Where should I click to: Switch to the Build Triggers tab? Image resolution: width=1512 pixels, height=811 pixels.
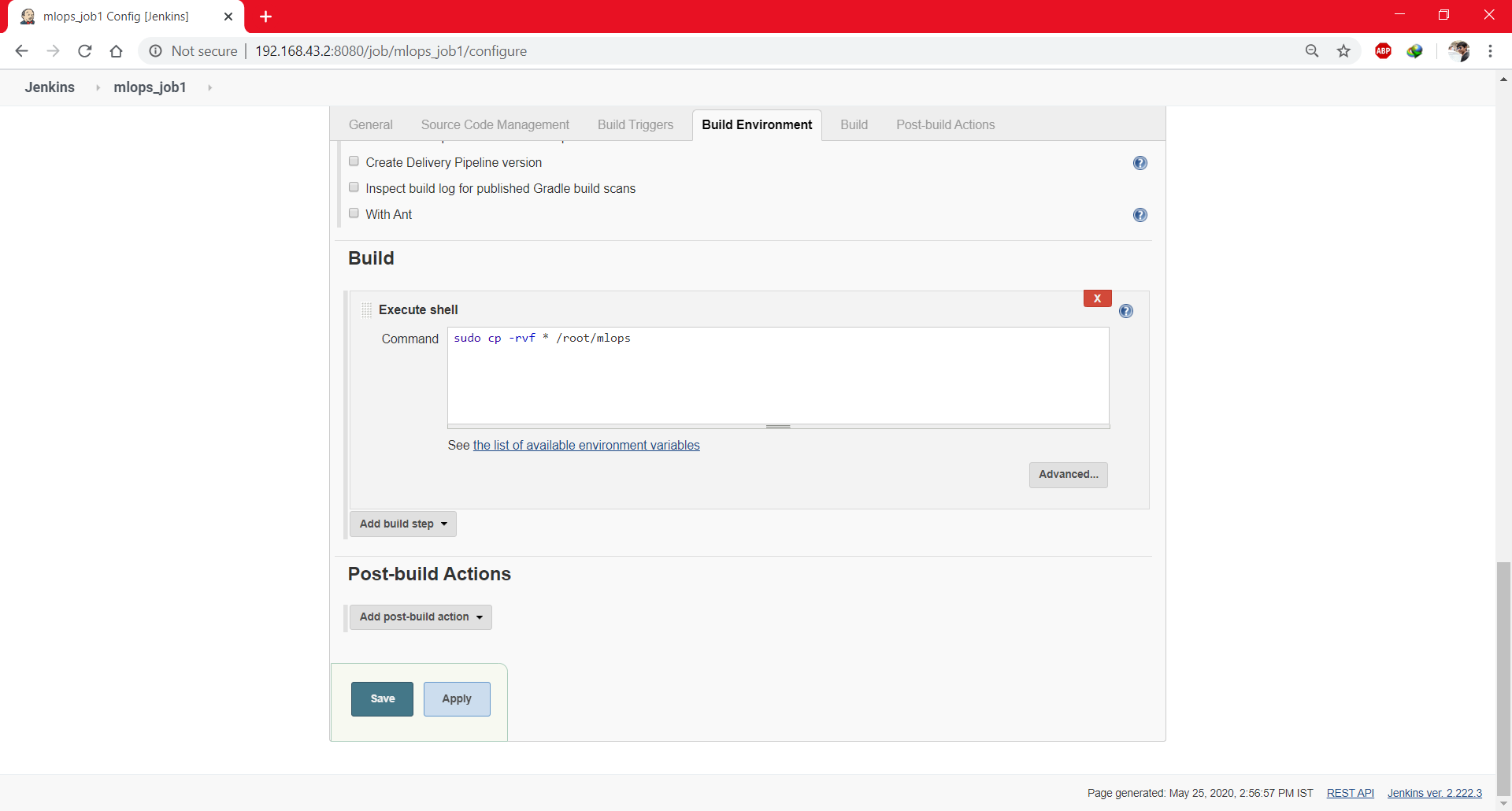coord(635,124)
